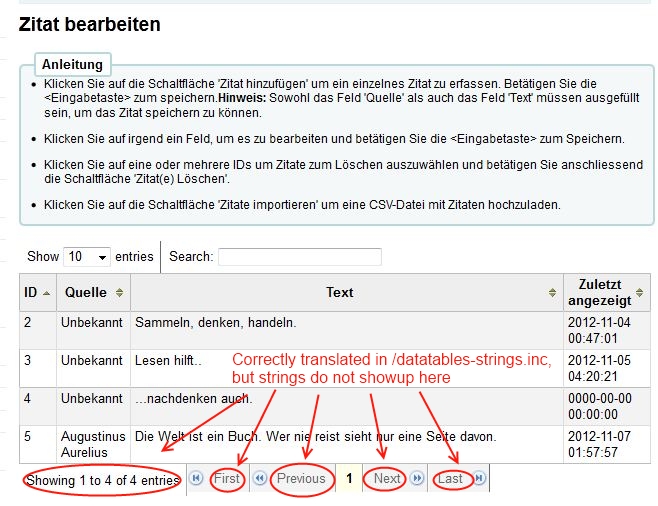
Task: Go to the Next page
Action: (x=386, y=479)
